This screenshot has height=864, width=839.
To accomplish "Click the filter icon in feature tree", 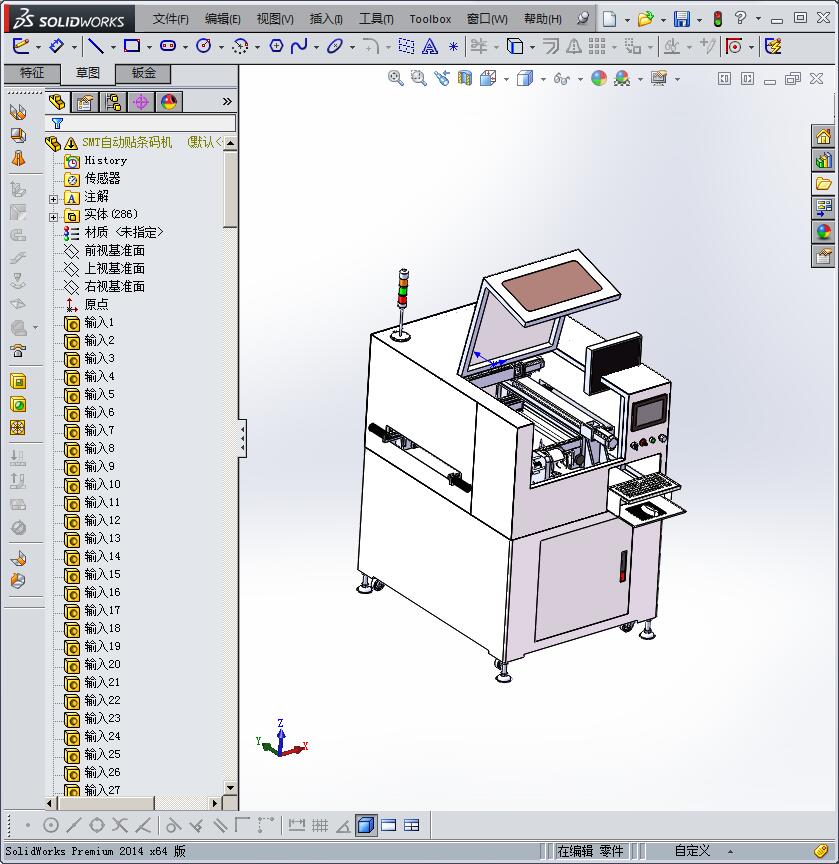I will (x=57, y=123).
